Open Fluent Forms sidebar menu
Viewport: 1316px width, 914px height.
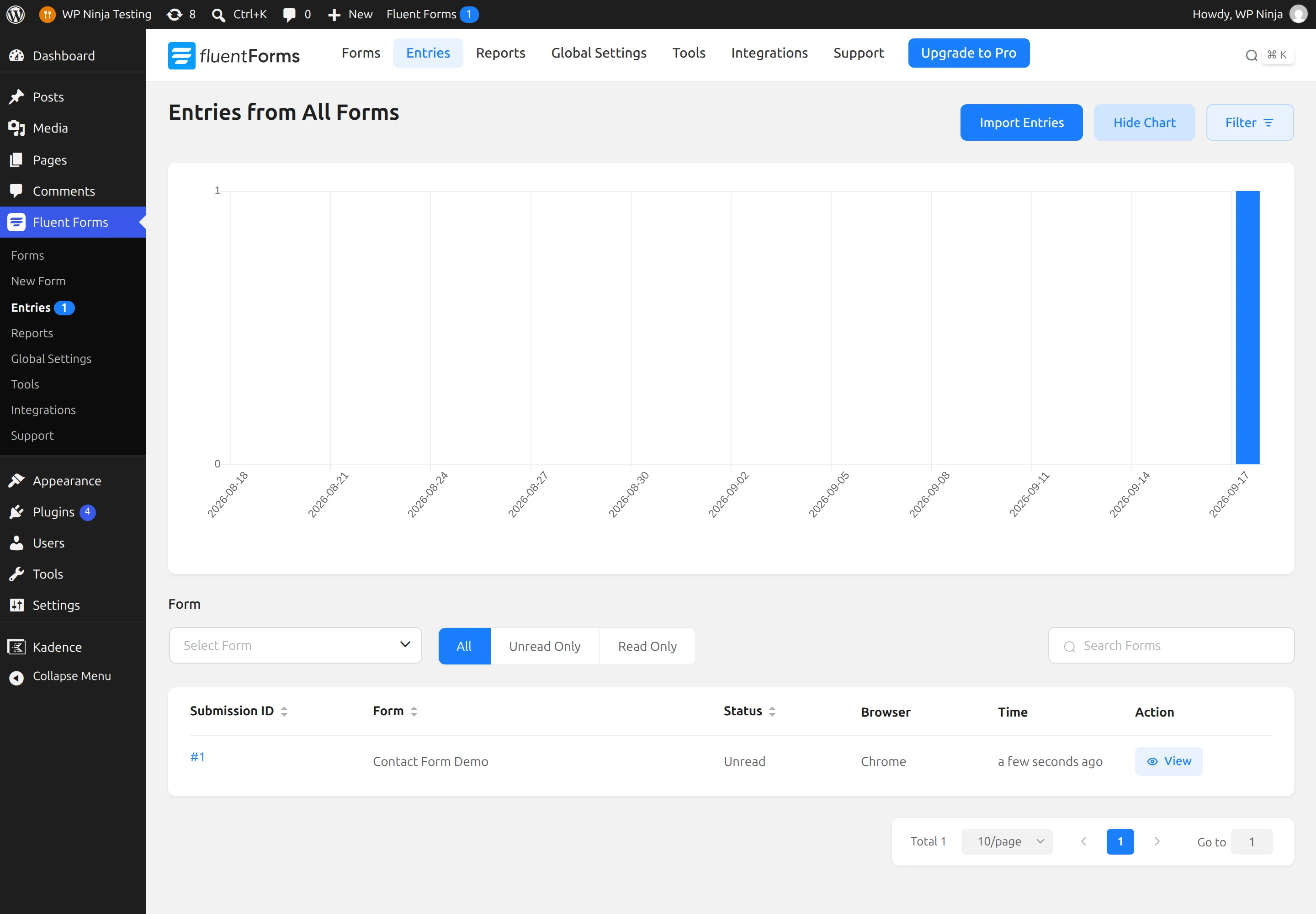point(73,222)
